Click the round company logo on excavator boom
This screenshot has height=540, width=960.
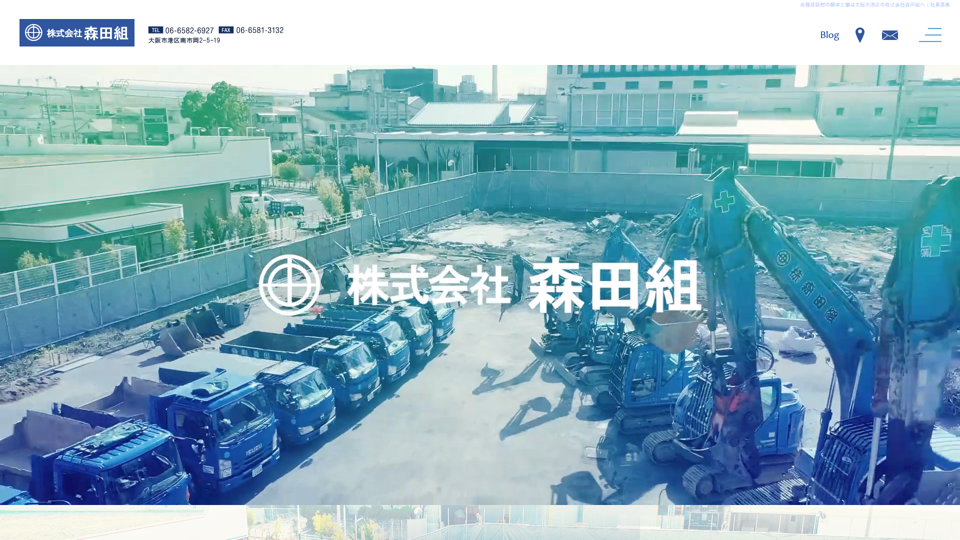(783, 258)
